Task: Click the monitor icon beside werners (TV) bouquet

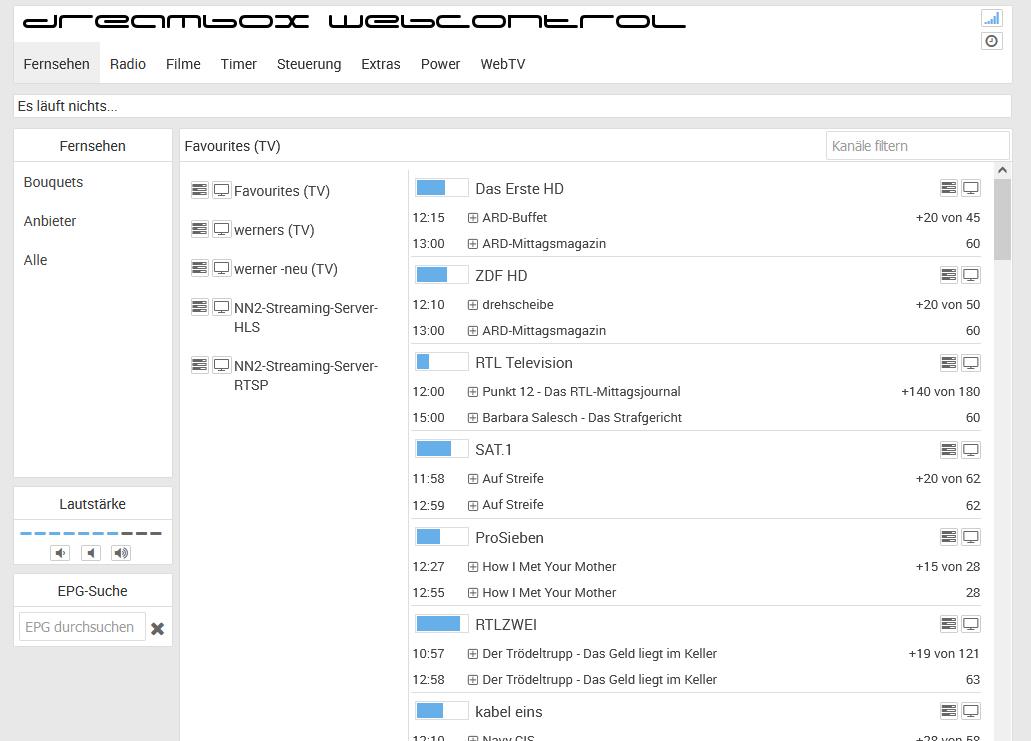Action: (x=222, y=229)
